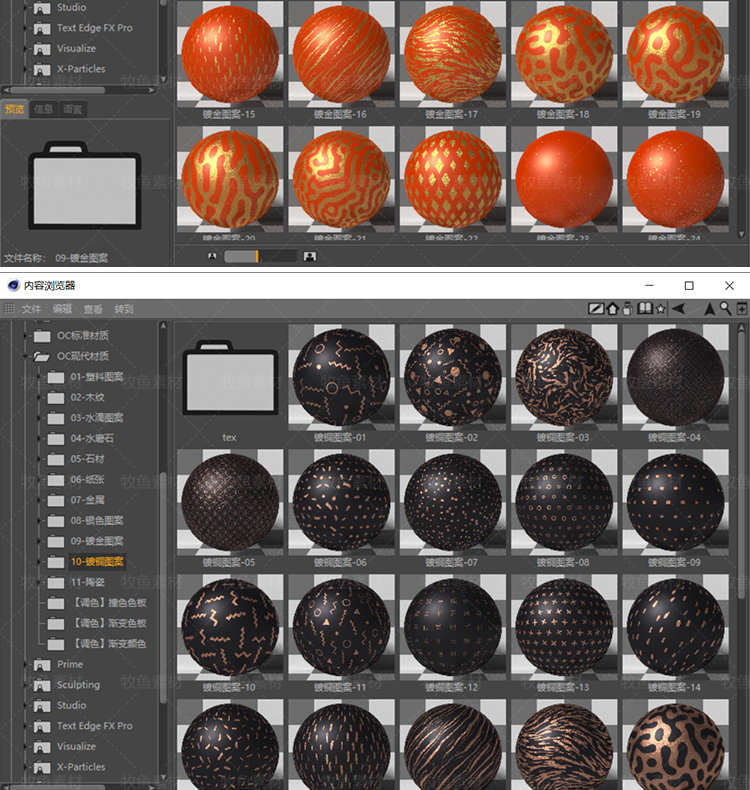Screen dimensions: 750x790
Task: Click the lower window thumbnail grid scrollbar
Action: coord(741,464)
